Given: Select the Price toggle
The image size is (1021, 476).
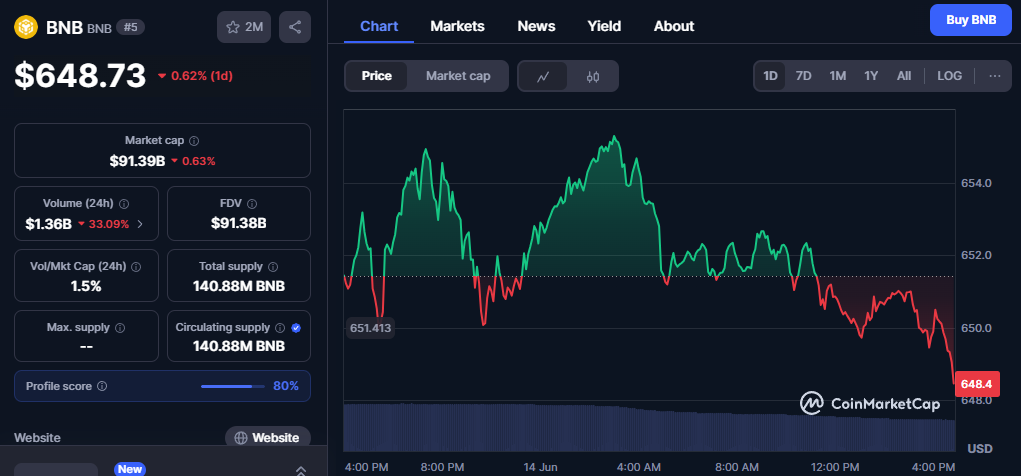Looking at the screenshot, I should [x=376, y=76].
